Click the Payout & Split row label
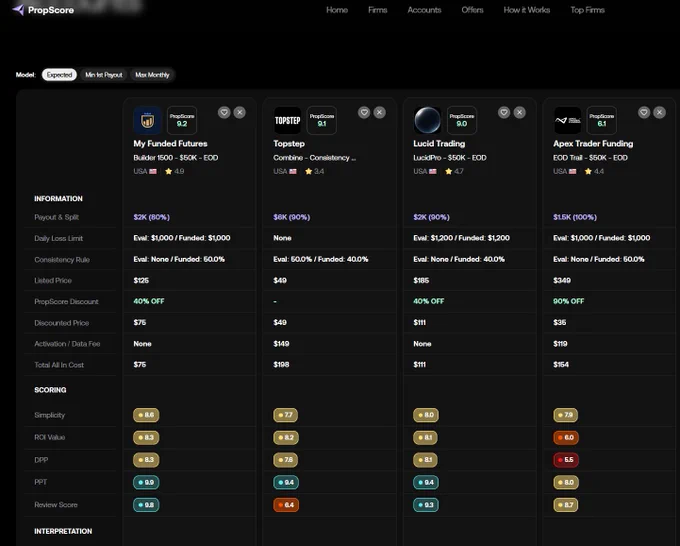680x546 pixels. tap(56, 217)
